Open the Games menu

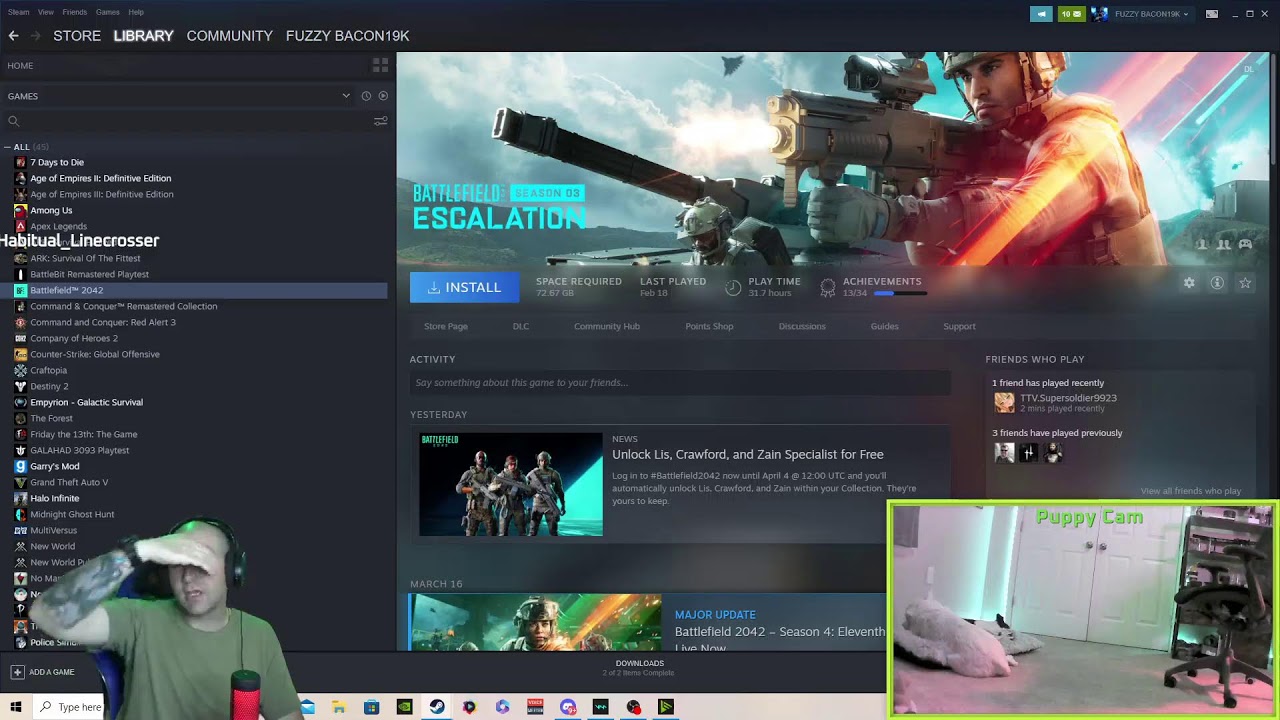click(108, 12)
